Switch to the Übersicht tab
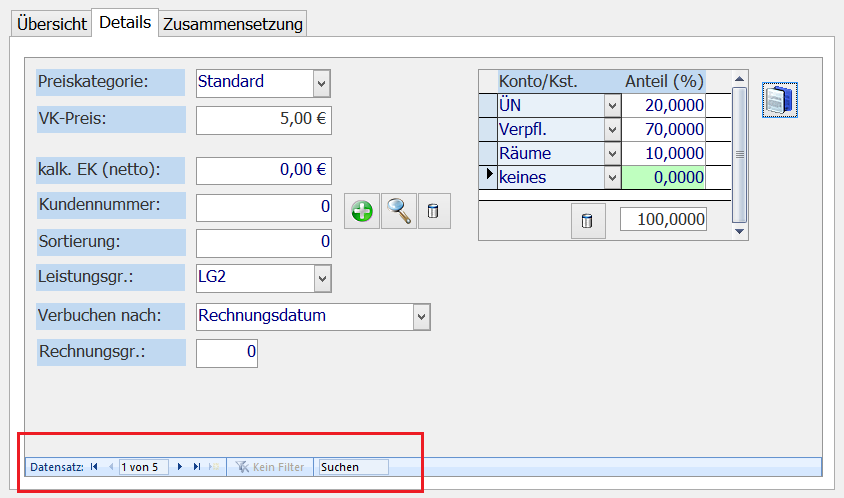Screen dimensions: 844x498 51,24
